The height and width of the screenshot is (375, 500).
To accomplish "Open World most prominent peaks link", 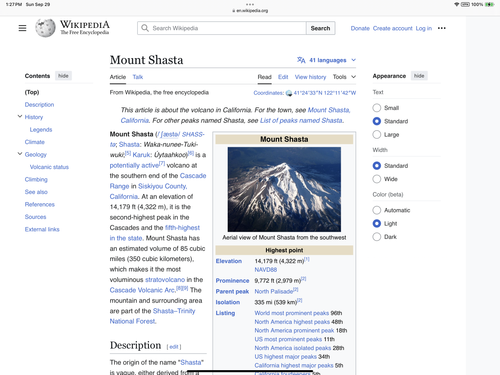I will coord(292,313).
